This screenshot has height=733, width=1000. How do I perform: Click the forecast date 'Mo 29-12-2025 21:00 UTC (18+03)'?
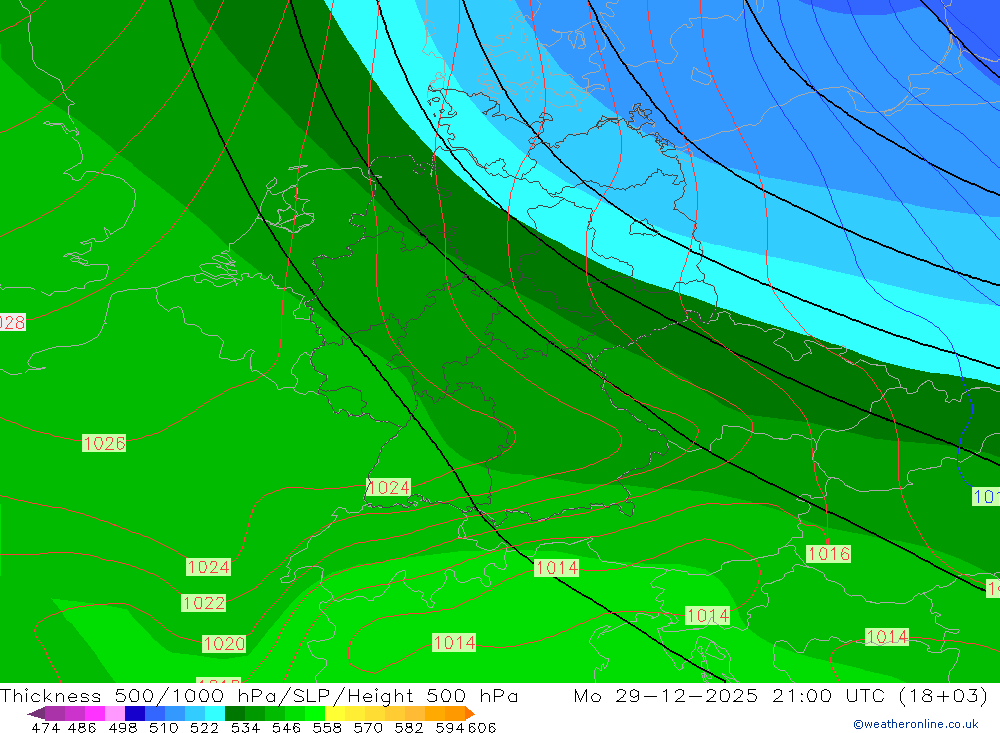[781, 695]
